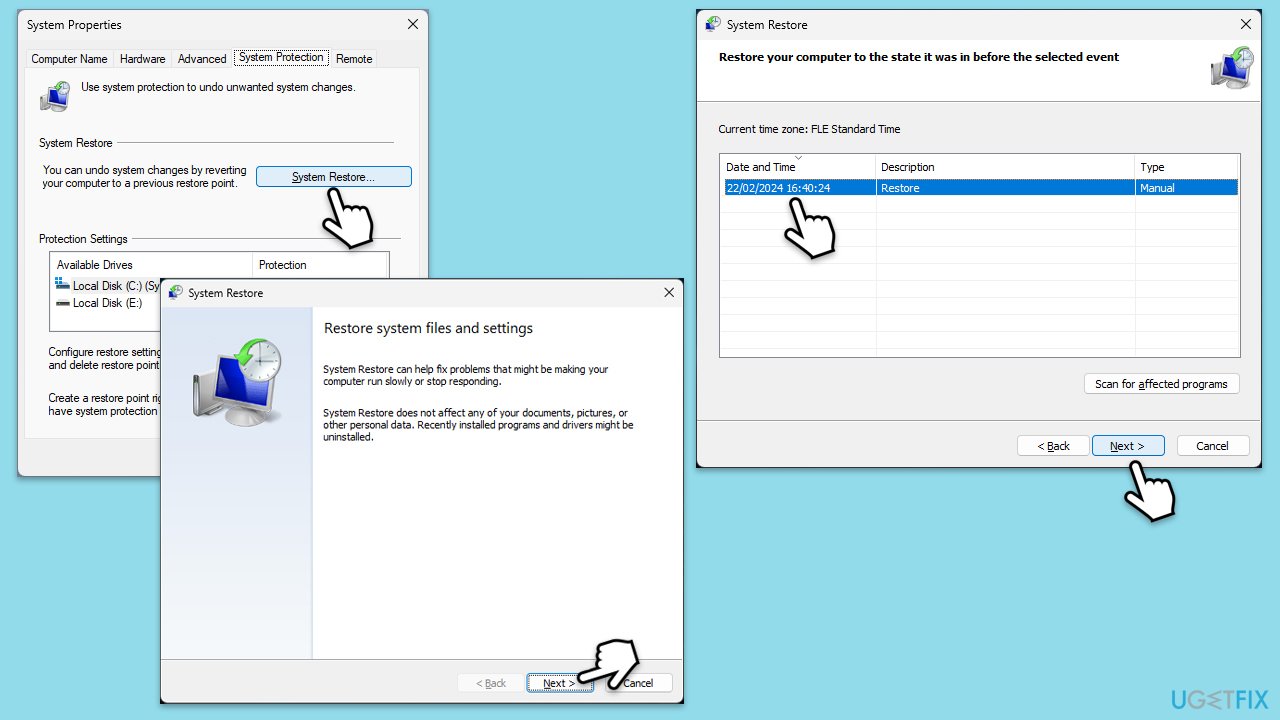Close the System Properties window
This screenshot has width=1280, height=720.
pos(413,24)
